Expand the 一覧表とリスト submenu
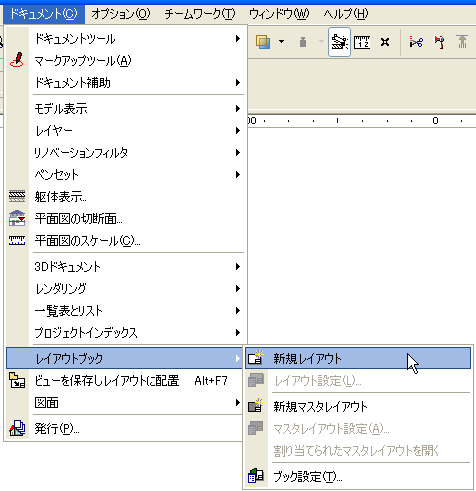The width and height of the screenshot is (476, 491). 125,311
